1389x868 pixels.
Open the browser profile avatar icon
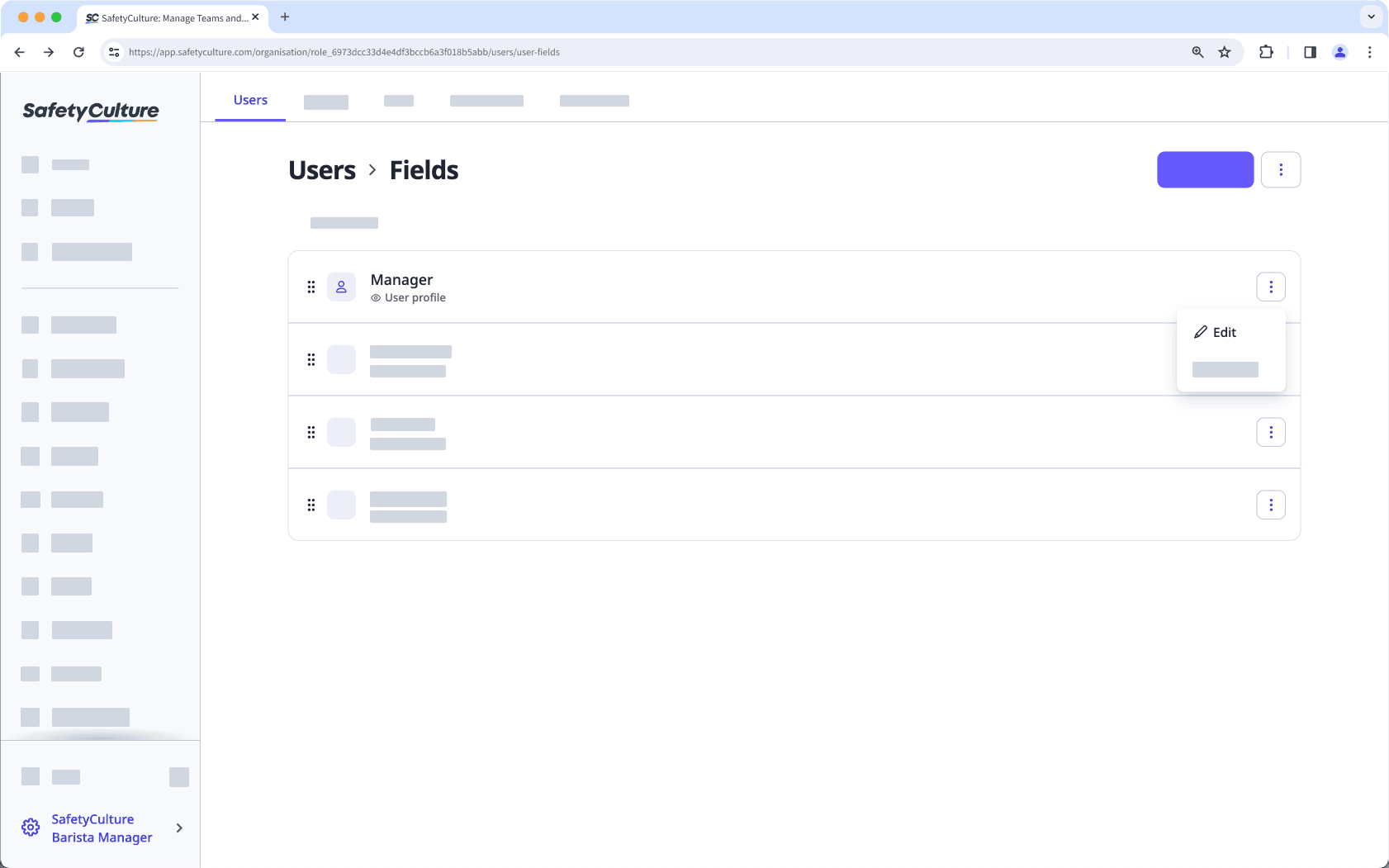click(x=1340, y=51)
